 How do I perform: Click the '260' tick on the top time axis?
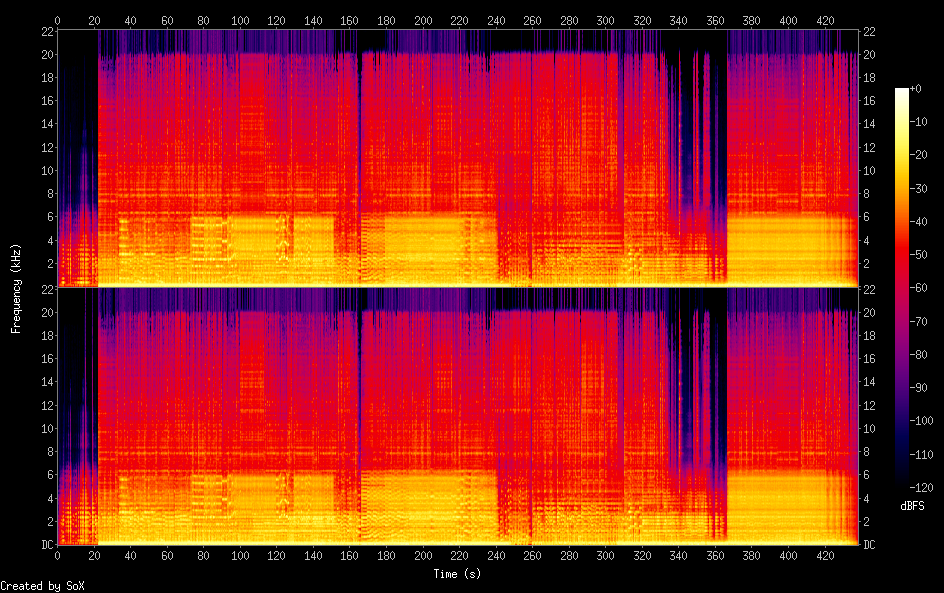tap(533, 20)
